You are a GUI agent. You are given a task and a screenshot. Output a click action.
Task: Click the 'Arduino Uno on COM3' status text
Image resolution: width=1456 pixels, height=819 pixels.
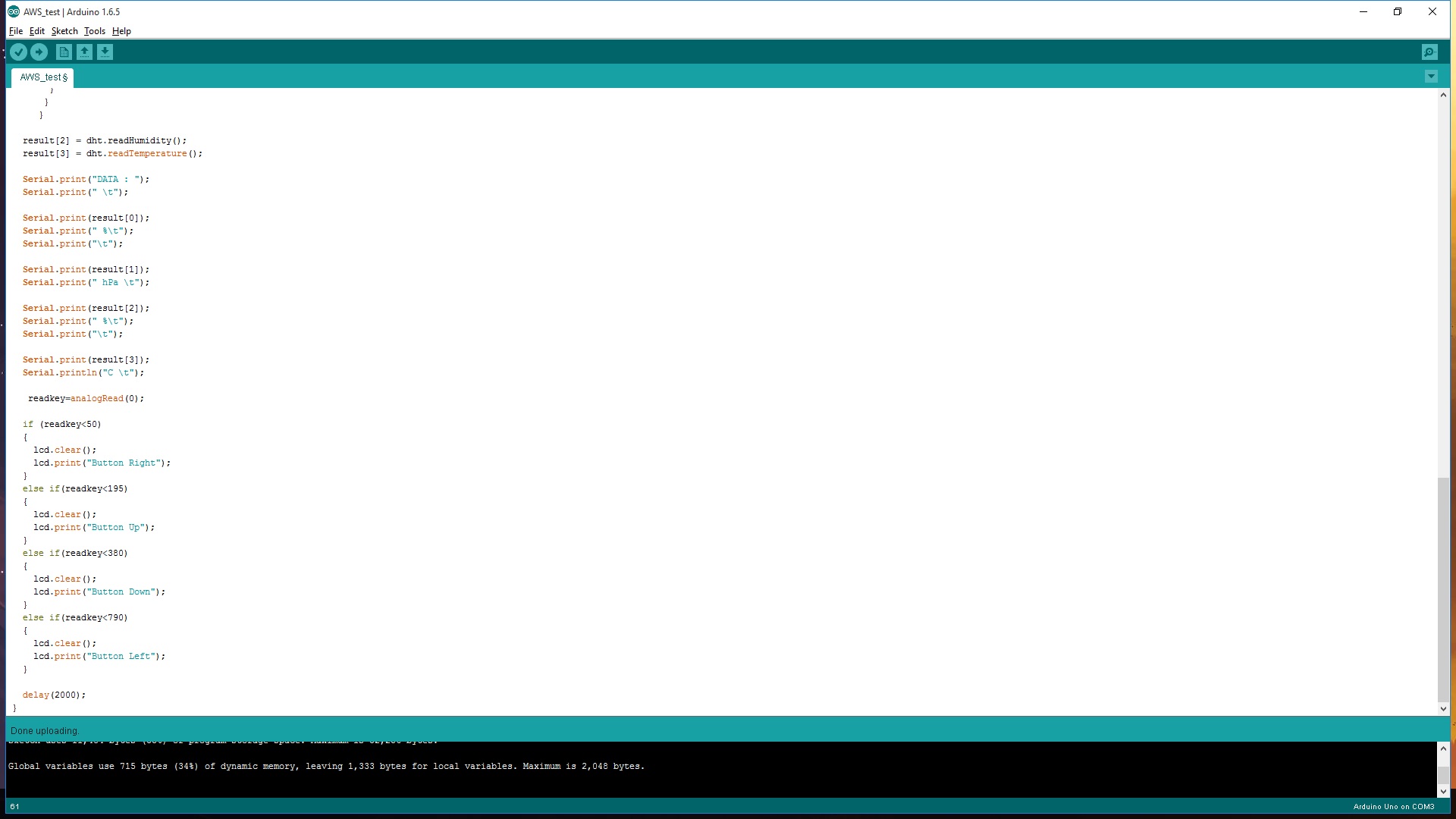tap(1394, 807)
